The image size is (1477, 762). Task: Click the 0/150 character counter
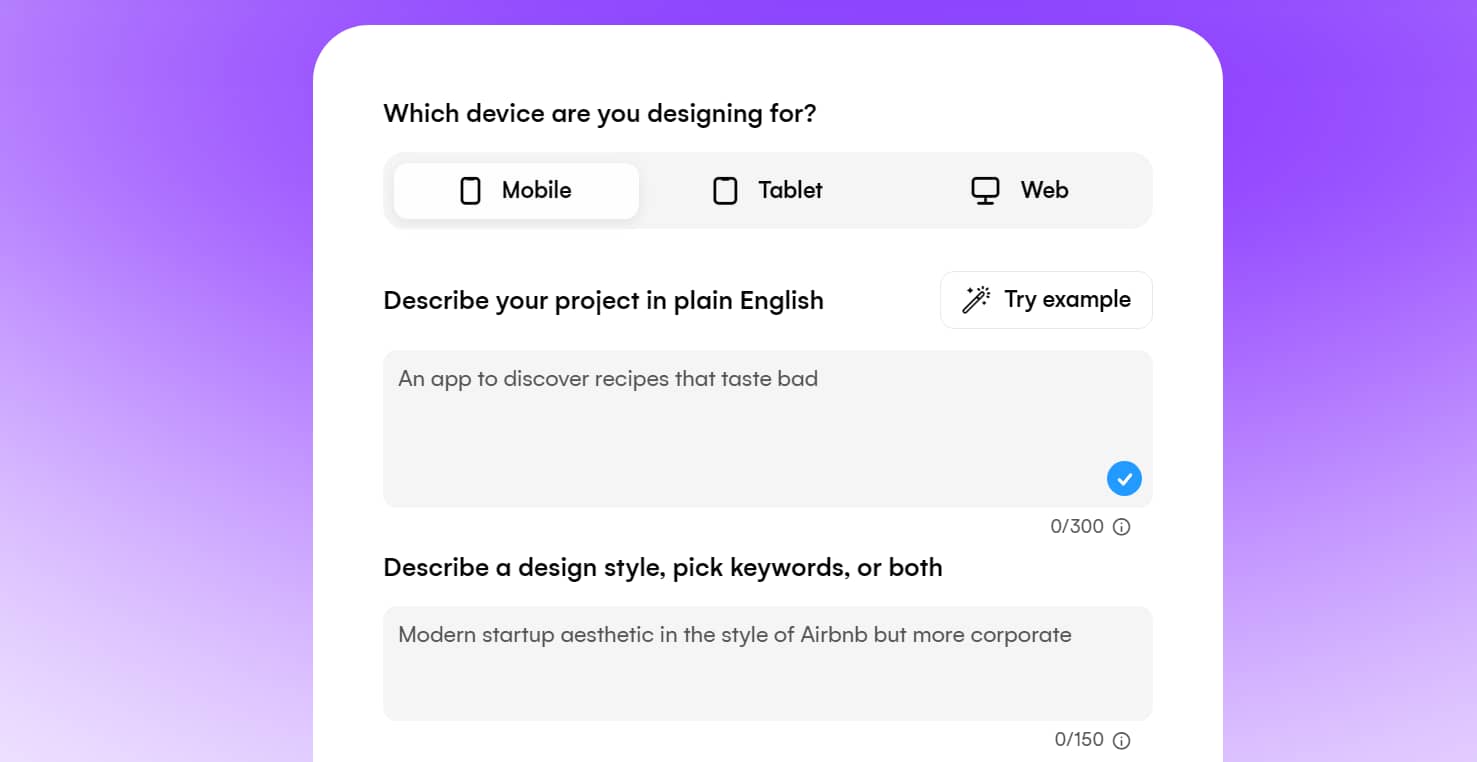(1079, 740)
